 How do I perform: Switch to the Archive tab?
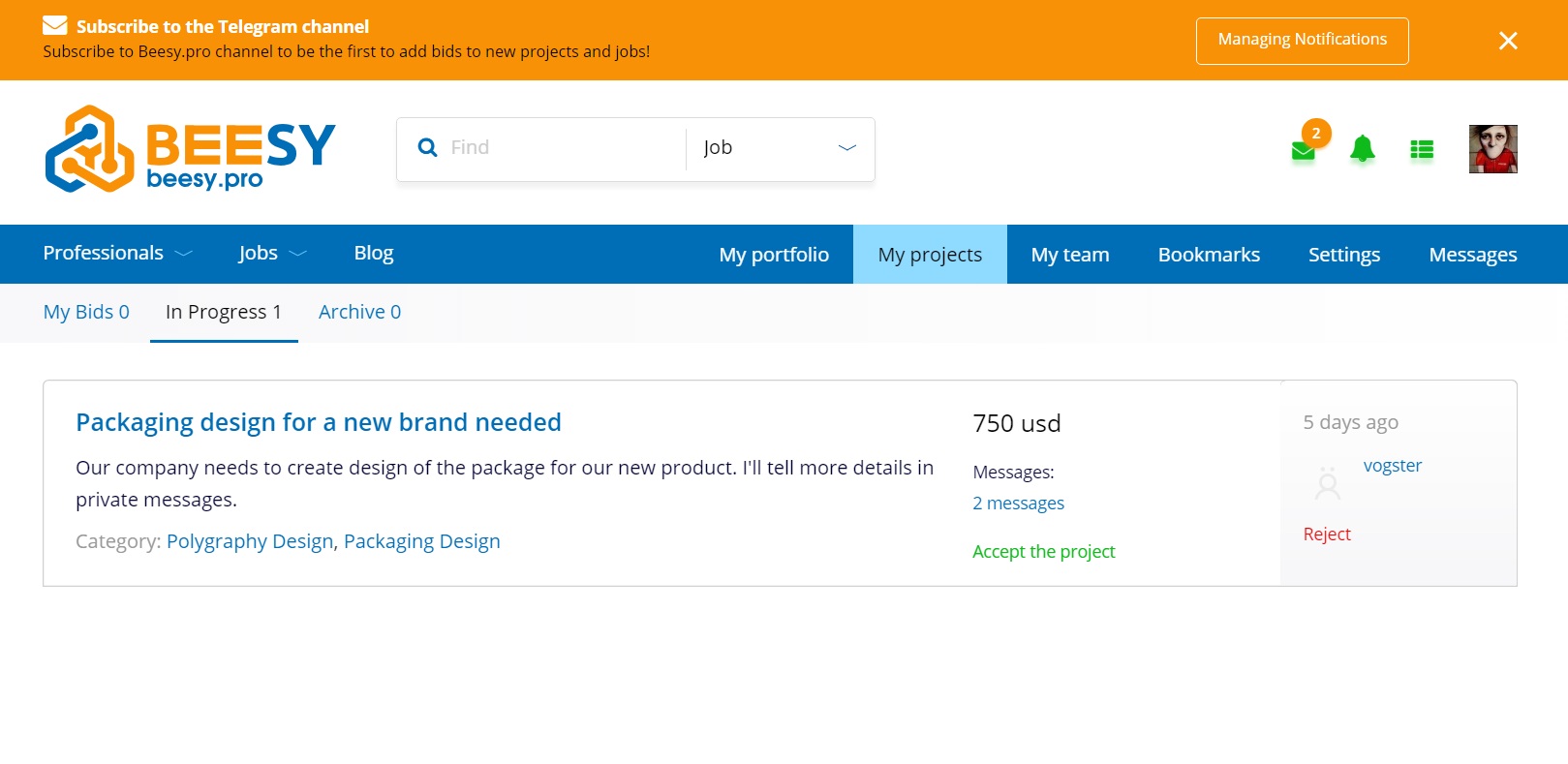coord(359,312)
